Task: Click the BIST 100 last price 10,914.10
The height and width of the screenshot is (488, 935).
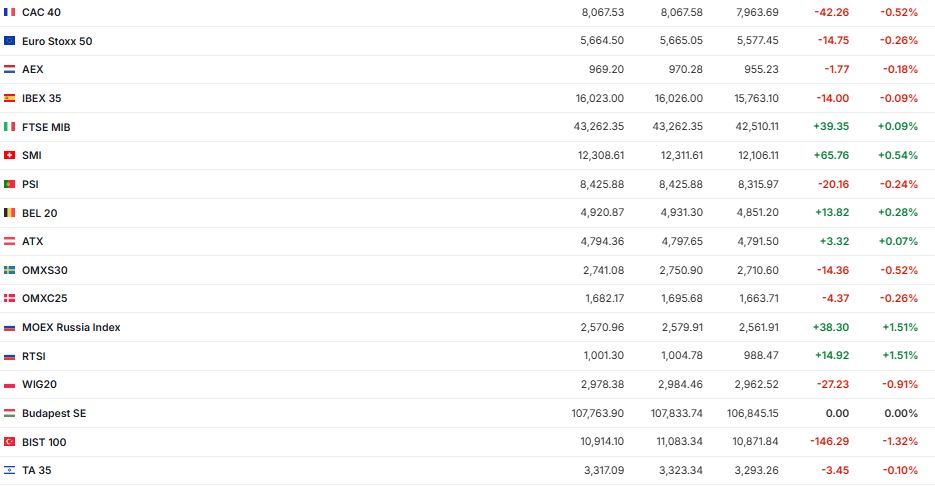Action: (597, 442)
